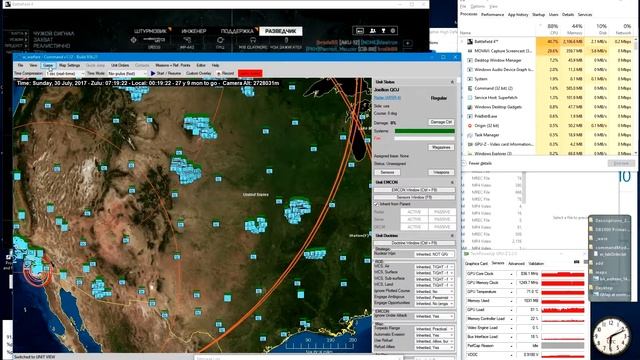640x360 pixels.
Task: Click the red-ringed unit near California coast
Action: click(x=38, y=271)
